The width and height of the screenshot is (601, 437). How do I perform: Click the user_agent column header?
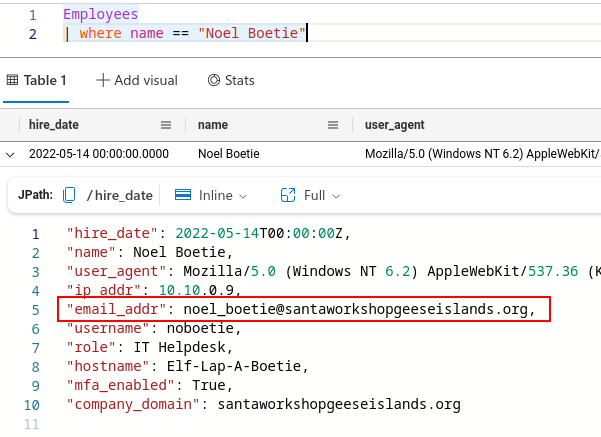pos(394,125)
